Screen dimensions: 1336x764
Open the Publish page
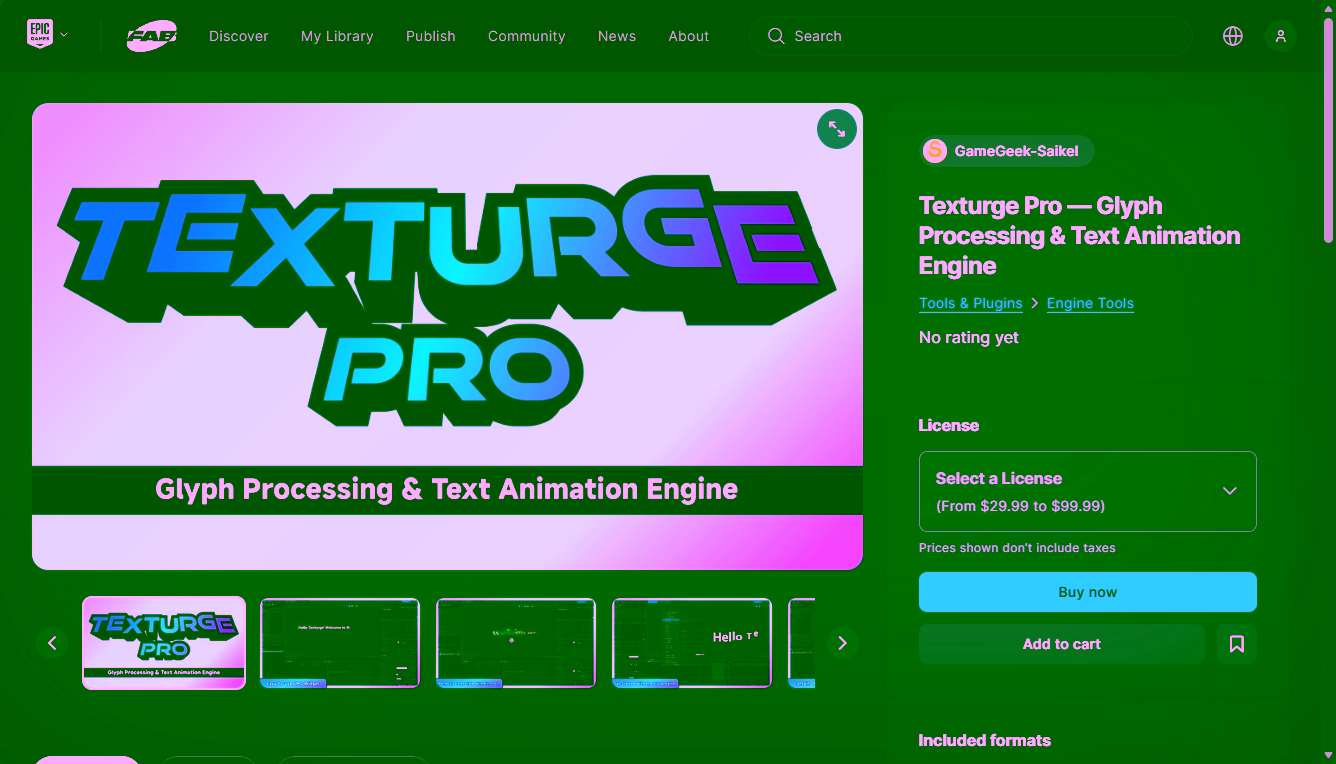431,36
